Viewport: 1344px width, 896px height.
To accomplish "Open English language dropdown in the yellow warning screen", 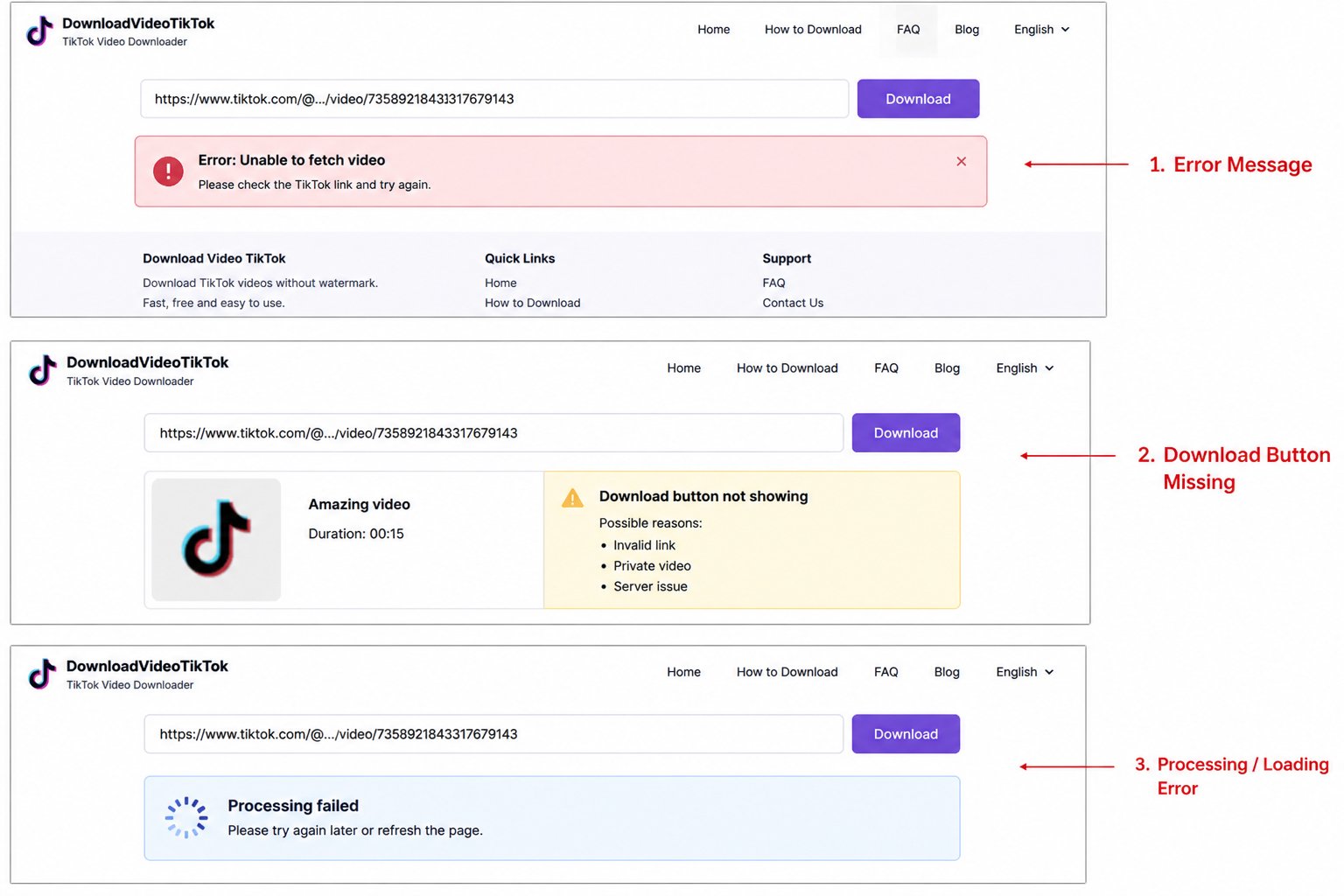I will click(1025, 368).
